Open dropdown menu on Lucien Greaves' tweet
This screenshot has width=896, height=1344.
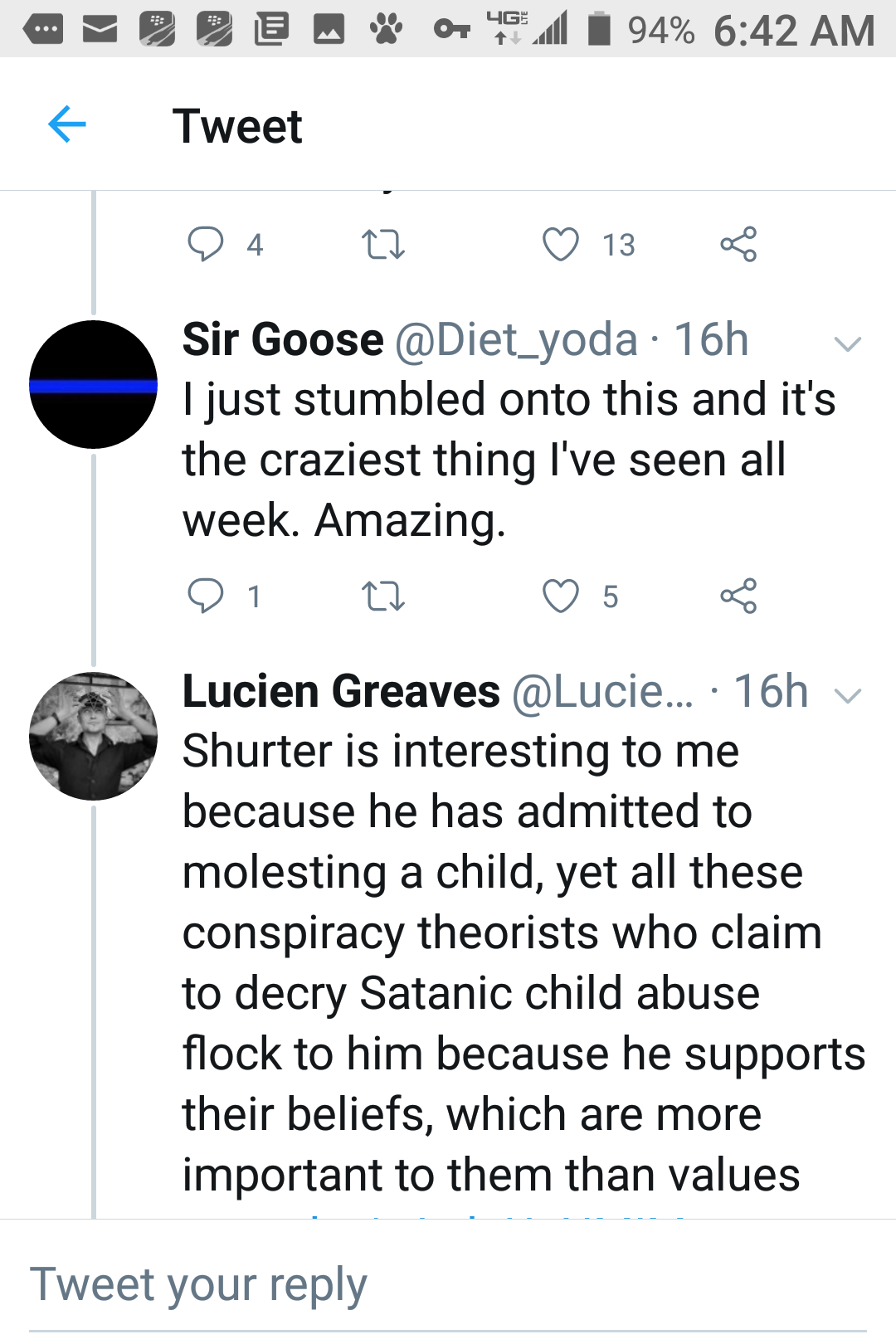click(x=848, y=695)
